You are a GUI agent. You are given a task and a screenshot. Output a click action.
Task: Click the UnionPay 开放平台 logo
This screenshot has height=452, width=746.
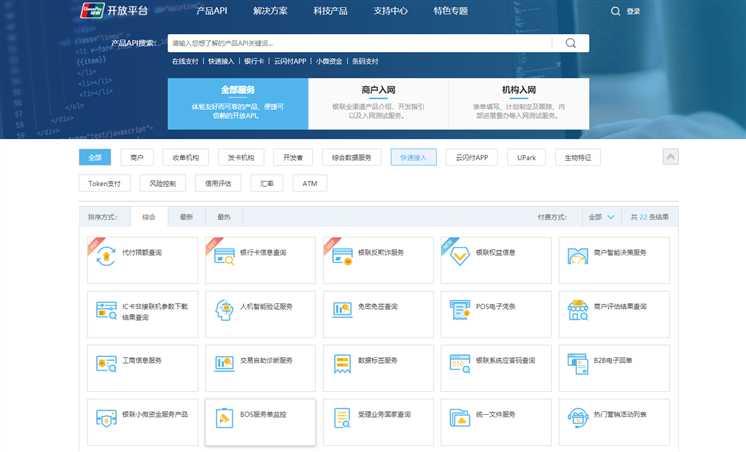114,10
